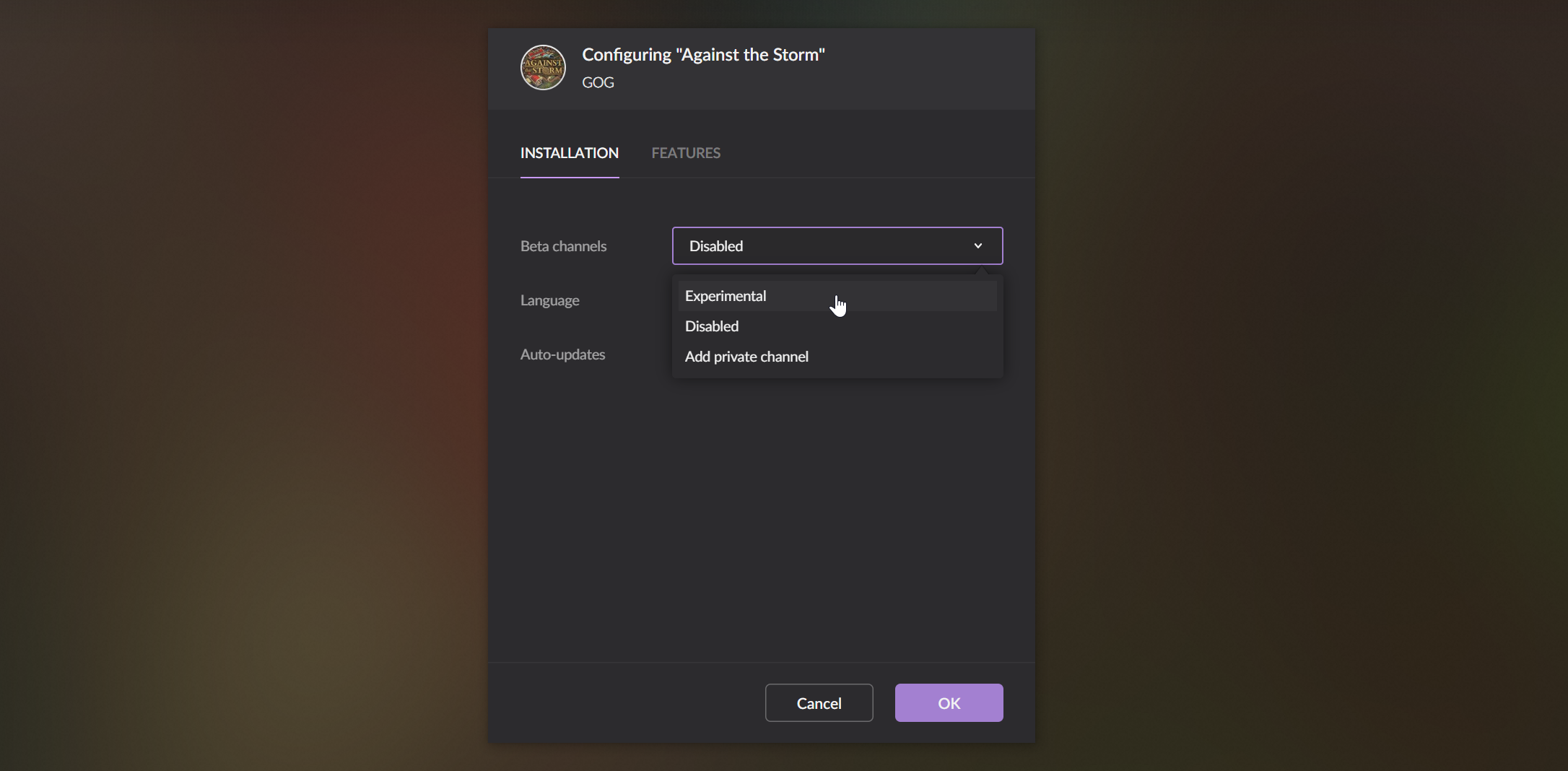The width and height of the screenshot is (1568, 771).
Task: Select the Experimental beta channel option
Action: click(726, 296)
